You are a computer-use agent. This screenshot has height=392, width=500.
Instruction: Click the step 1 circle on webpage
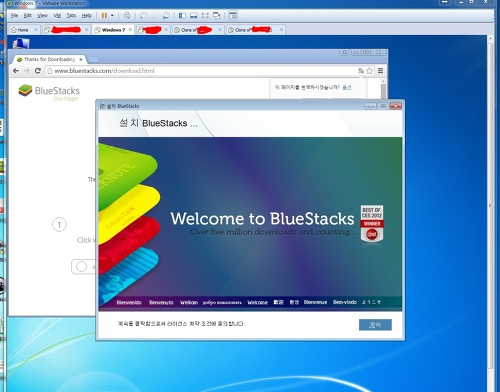tap(59, 225)
